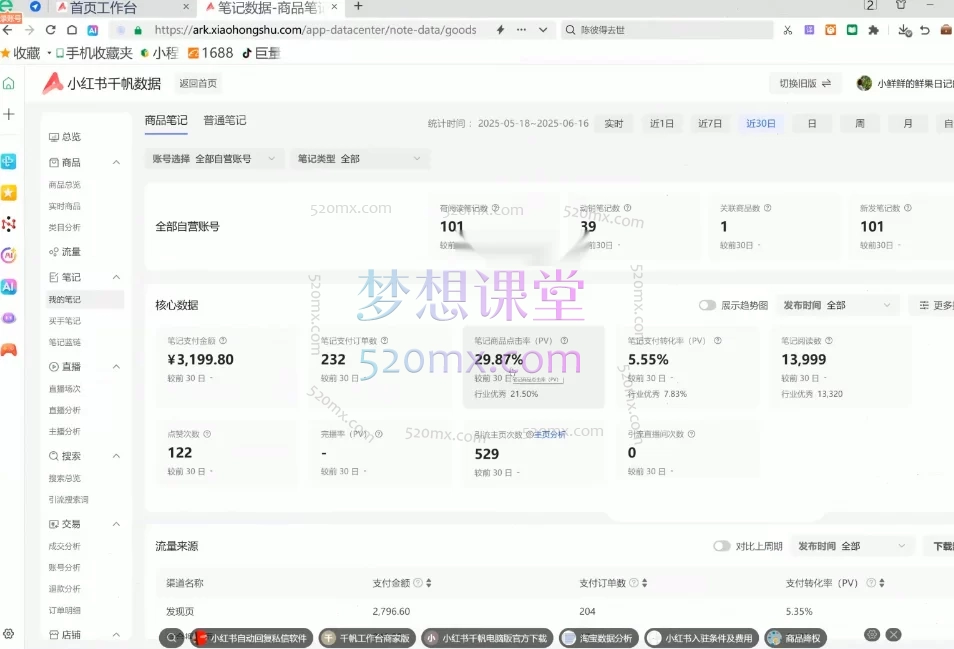
Task: Click the browser sidebar home icon
Action: click(9, 83)
